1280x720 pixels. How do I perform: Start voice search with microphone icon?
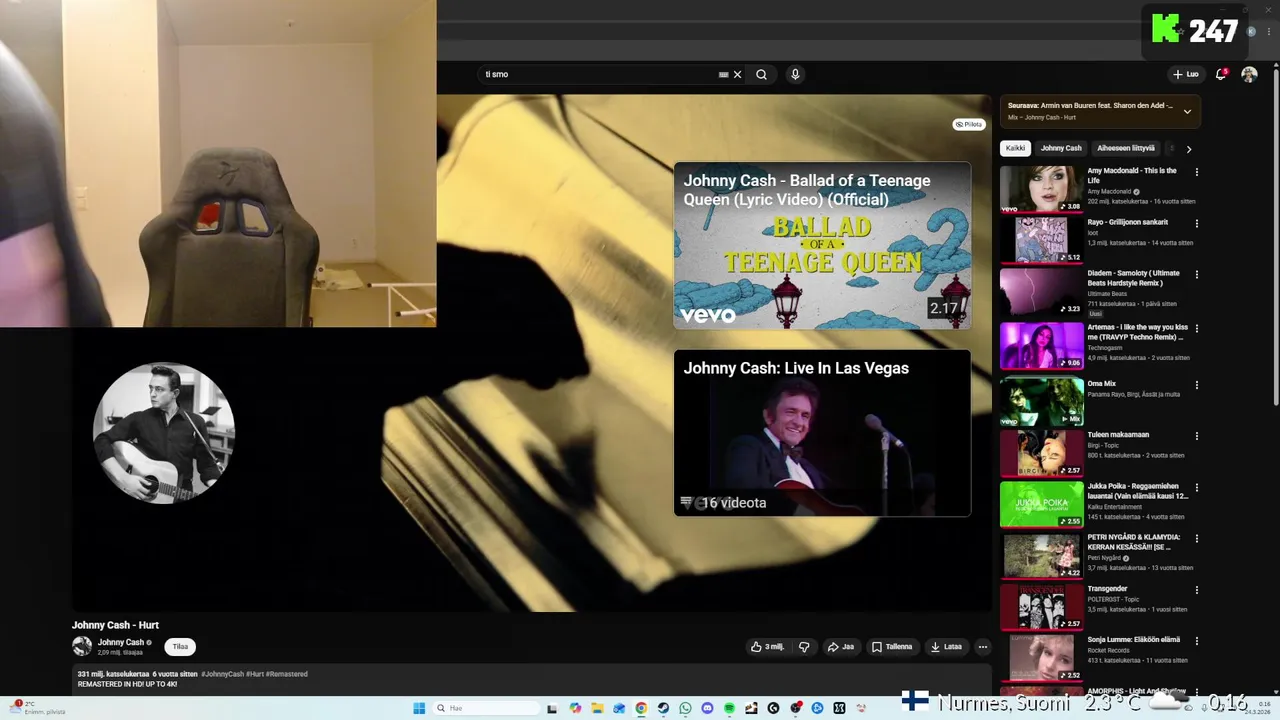click(795, 74)
